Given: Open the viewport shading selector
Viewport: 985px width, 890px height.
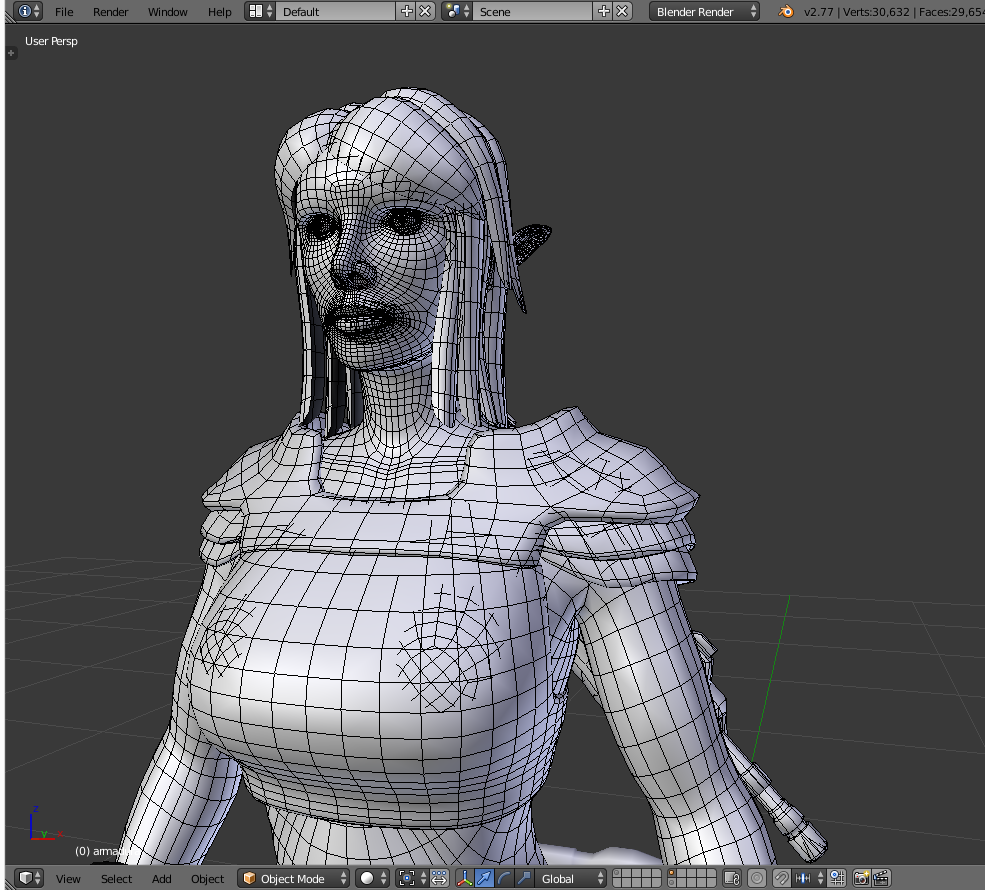Looking at the screenshot, I should [374, 878].
